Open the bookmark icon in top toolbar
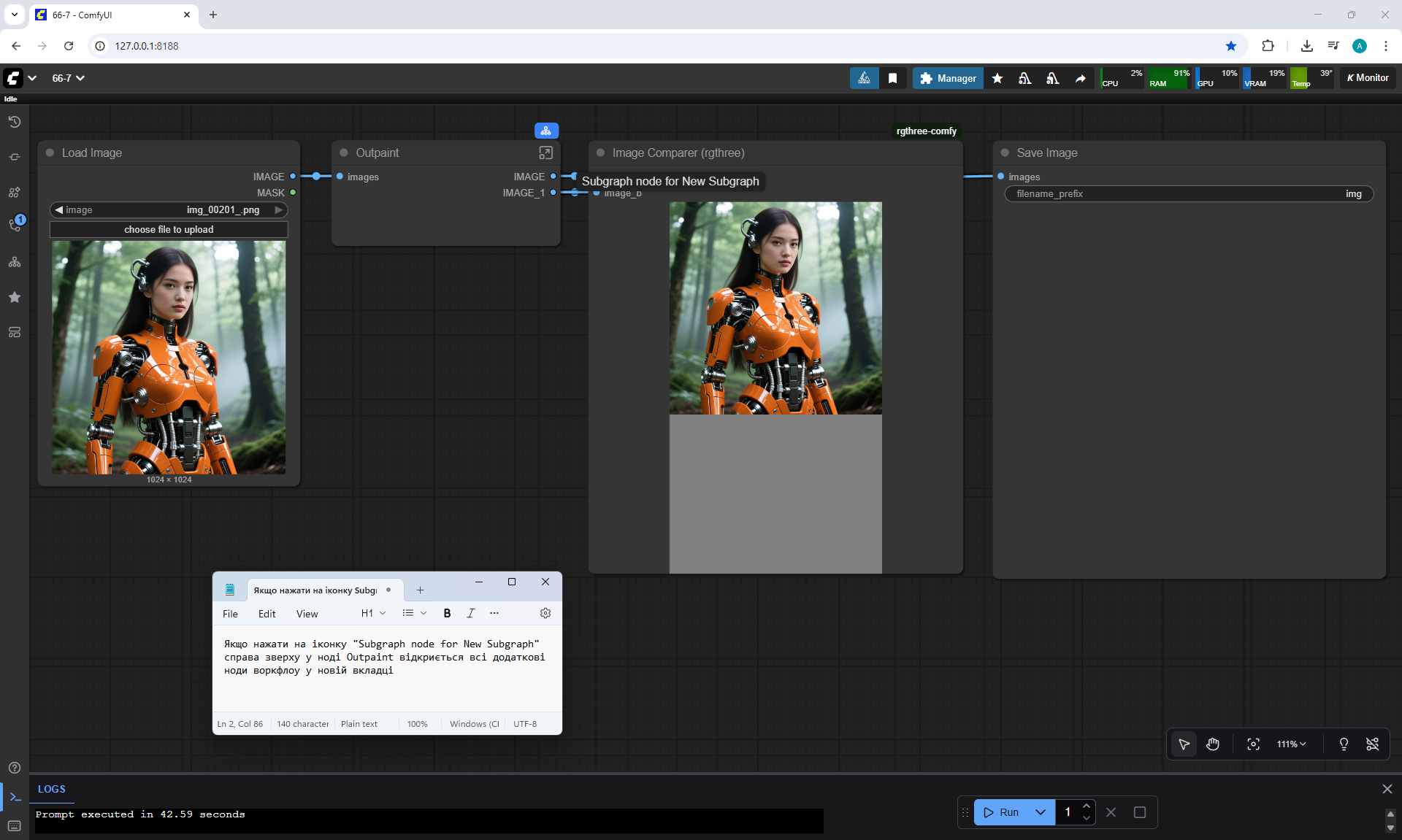Viewport: 1402px width, 840px height. click(x=892, y=78)
